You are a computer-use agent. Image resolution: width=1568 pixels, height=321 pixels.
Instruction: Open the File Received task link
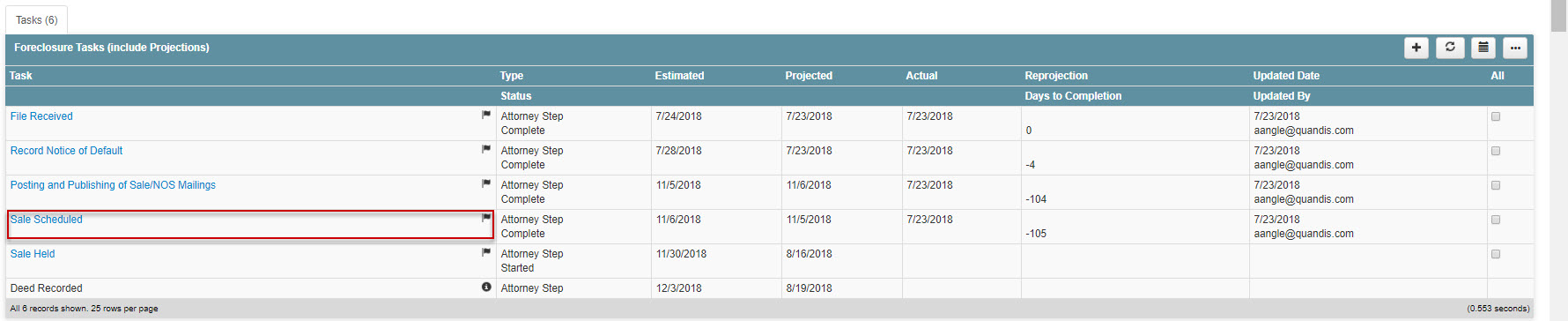(x=41, y=116)
